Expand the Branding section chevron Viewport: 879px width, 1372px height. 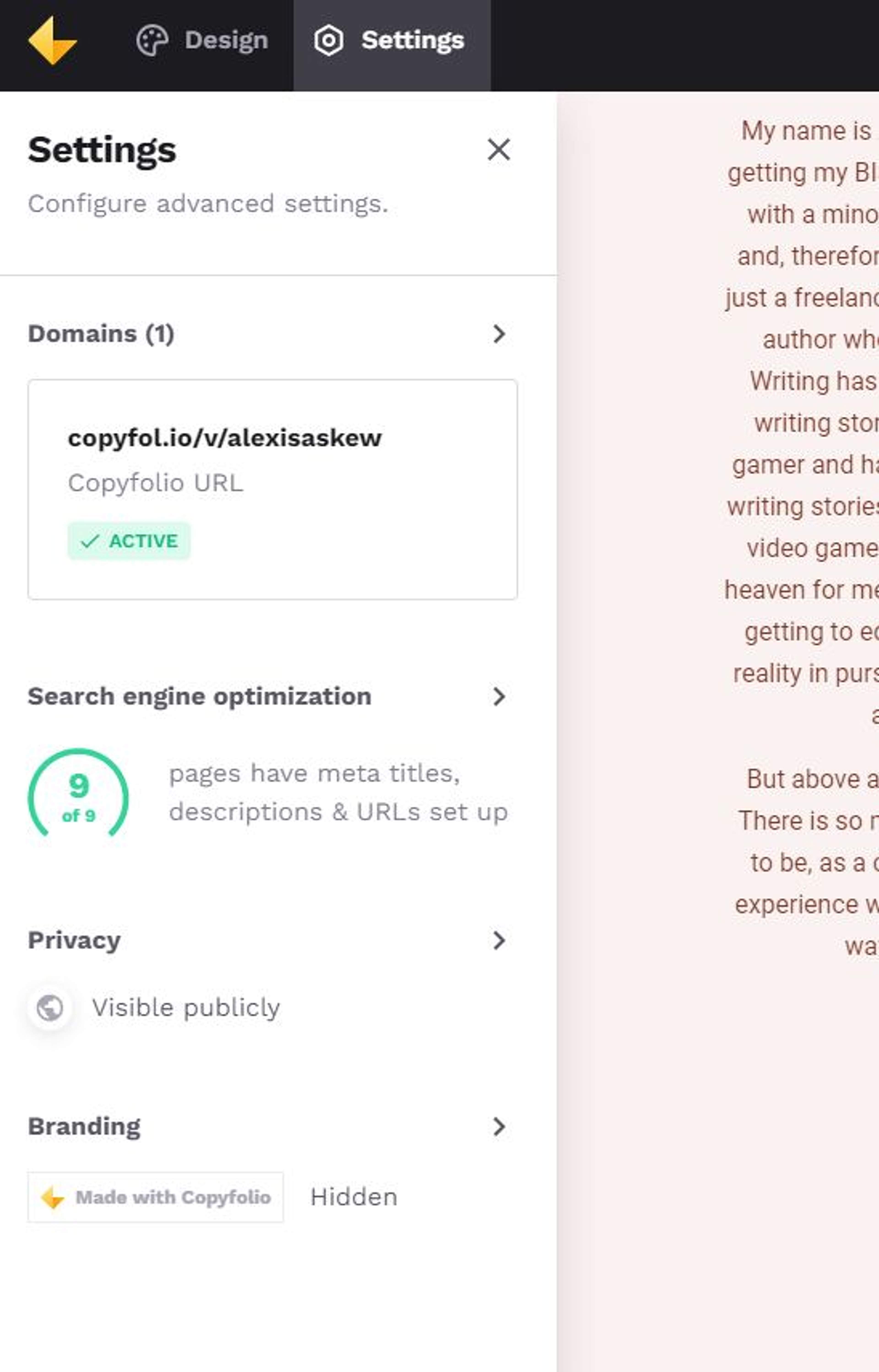pos(499,1127)
